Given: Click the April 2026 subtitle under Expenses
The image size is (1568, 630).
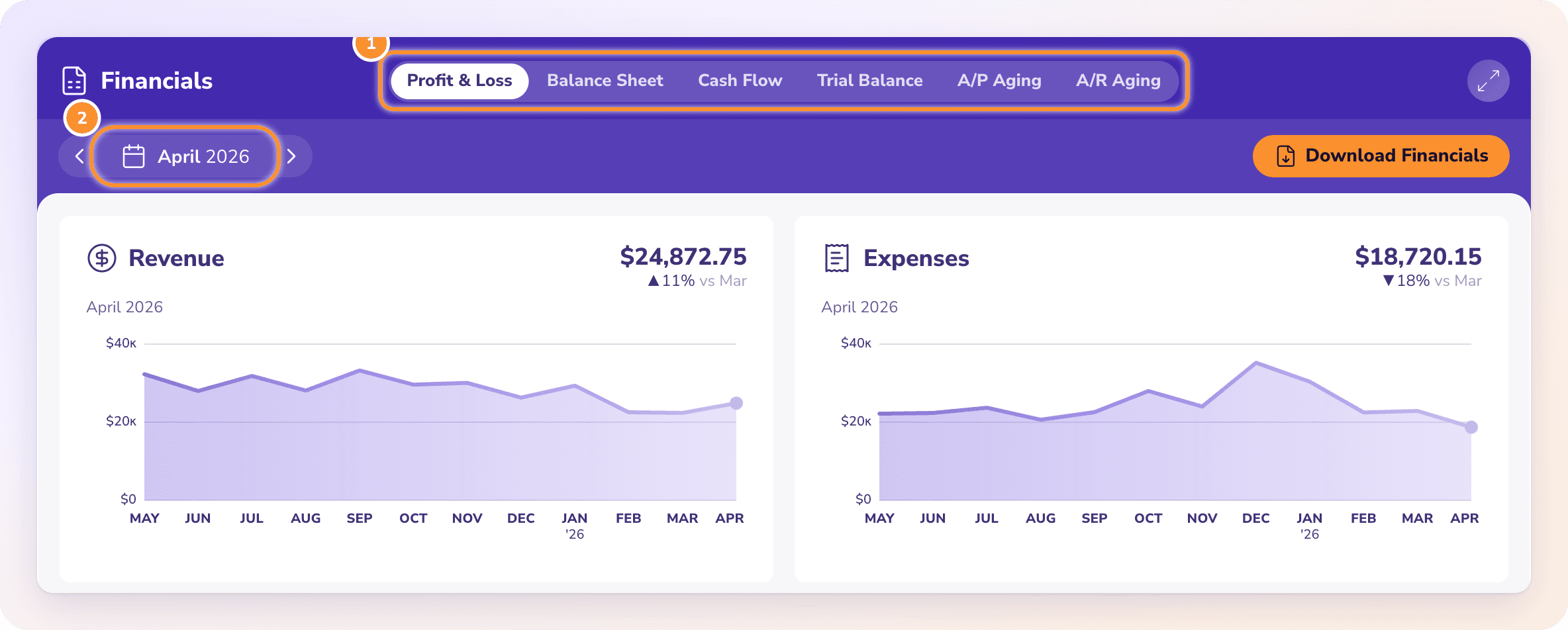Looking at the screenshot, I should tap(859, 307).
